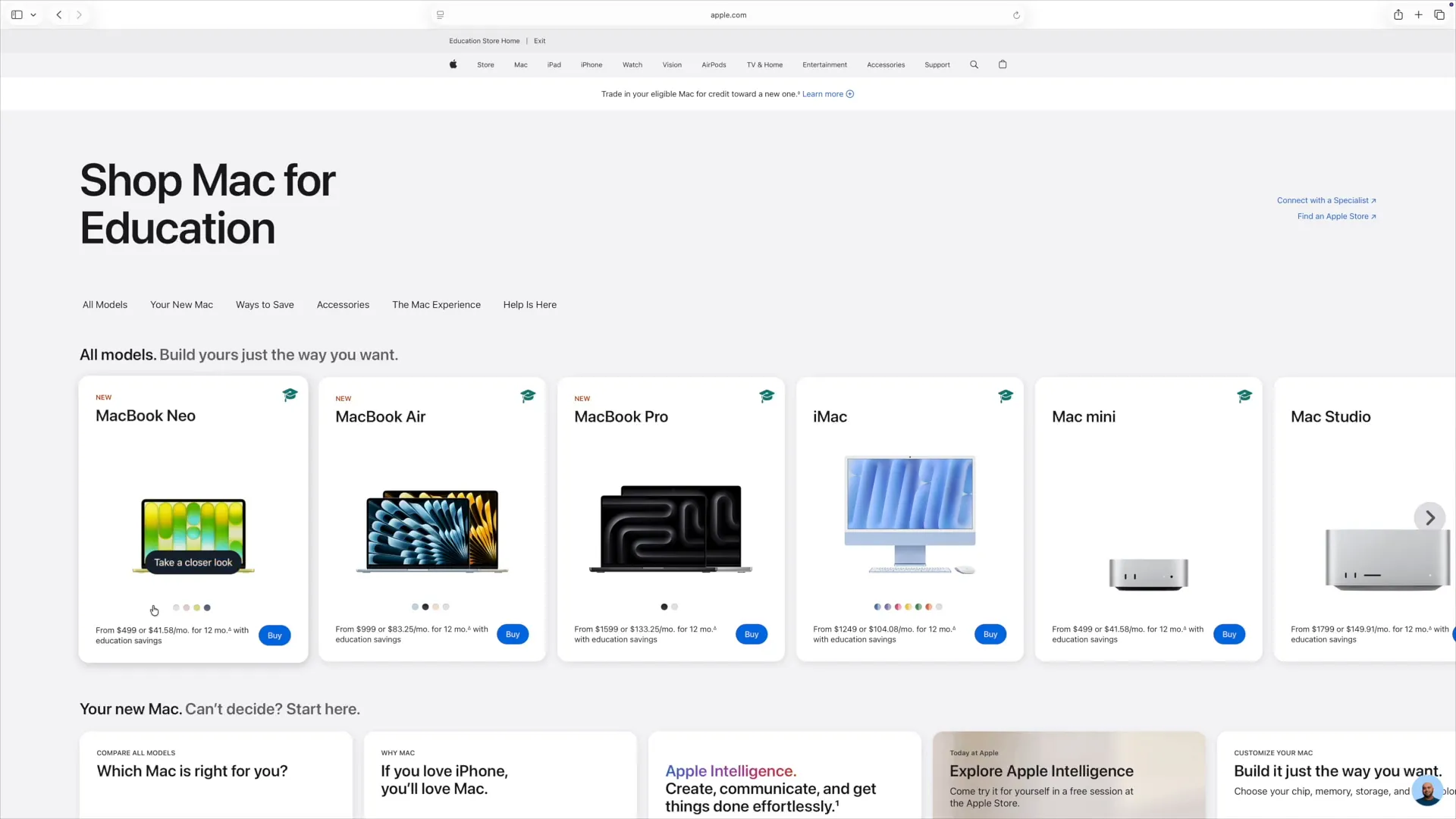The height and width of the screenshot is (819, 1456).
Task: Go forward with Safari's forward arrow
Action: click(x=79, y=14)
